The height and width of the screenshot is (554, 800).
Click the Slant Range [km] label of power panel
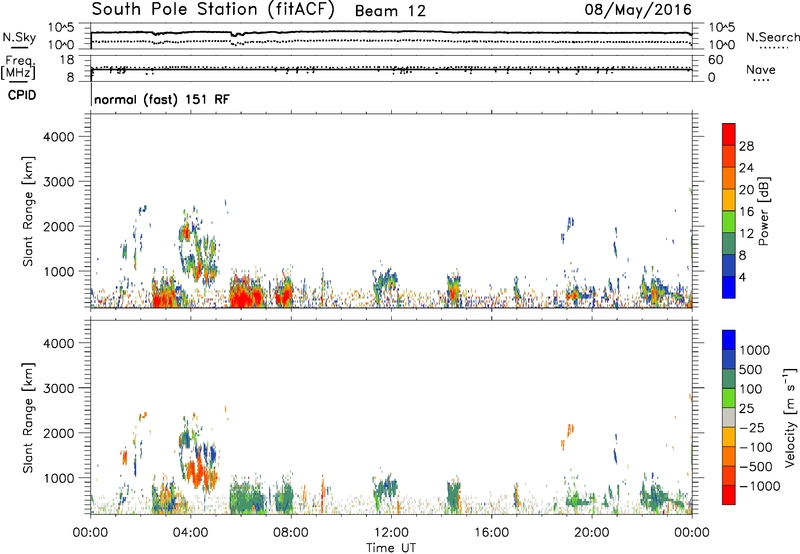(x=28, y=211)
